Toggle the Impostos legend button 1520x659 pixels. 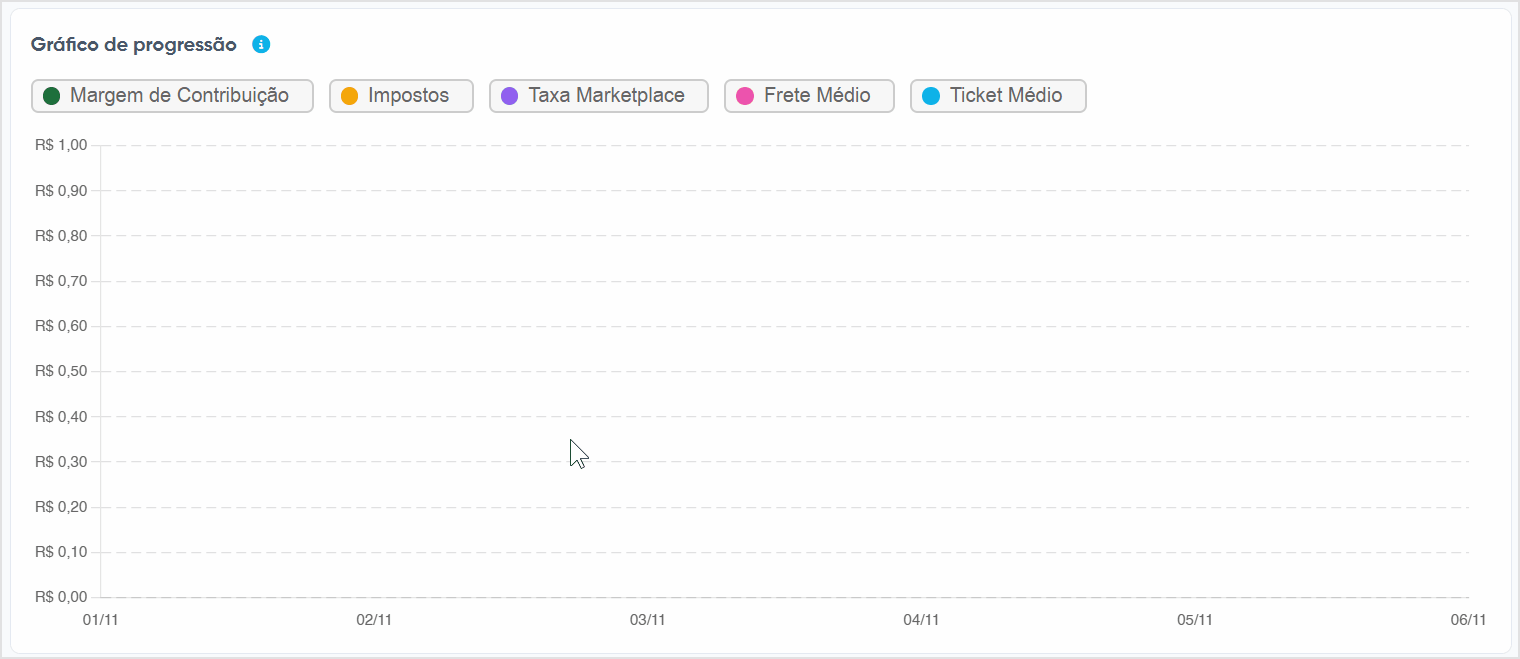tap(401, 96)
